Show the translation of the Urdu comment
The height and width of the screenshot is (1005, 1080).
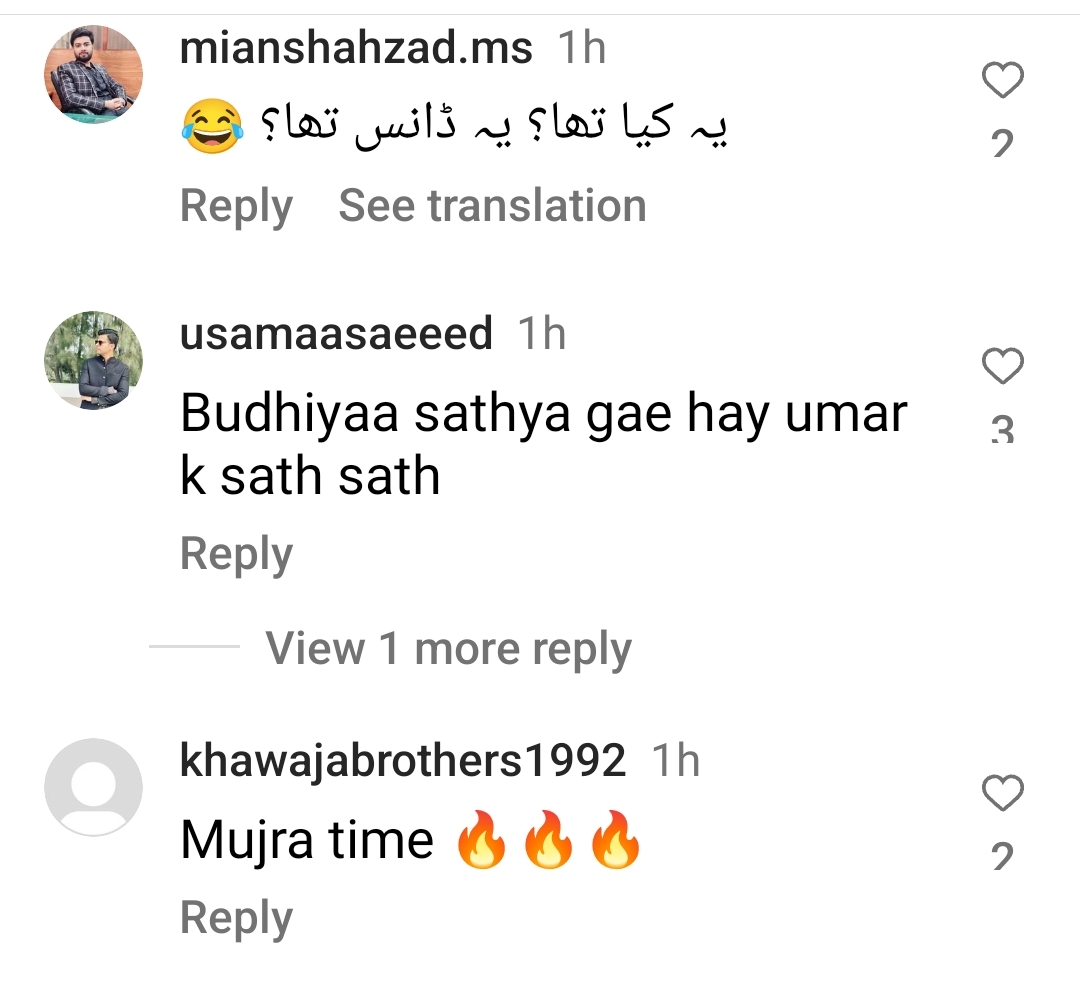(x=492, y=206)
